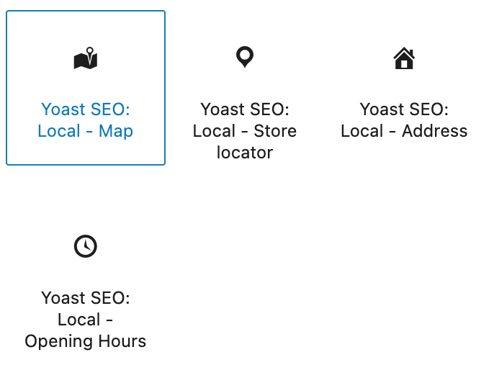The width and height of the screenshot is (494, 383).
Task: Click 'Yoast SEO:' text above Local - Store
Action: click(245, 109)
